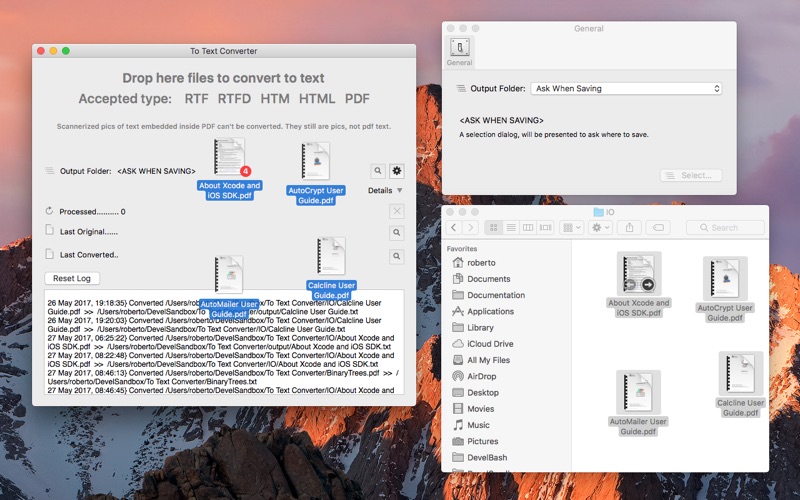Open settings with the gear button
Viewport: 800px width, 500px height.
396,171
